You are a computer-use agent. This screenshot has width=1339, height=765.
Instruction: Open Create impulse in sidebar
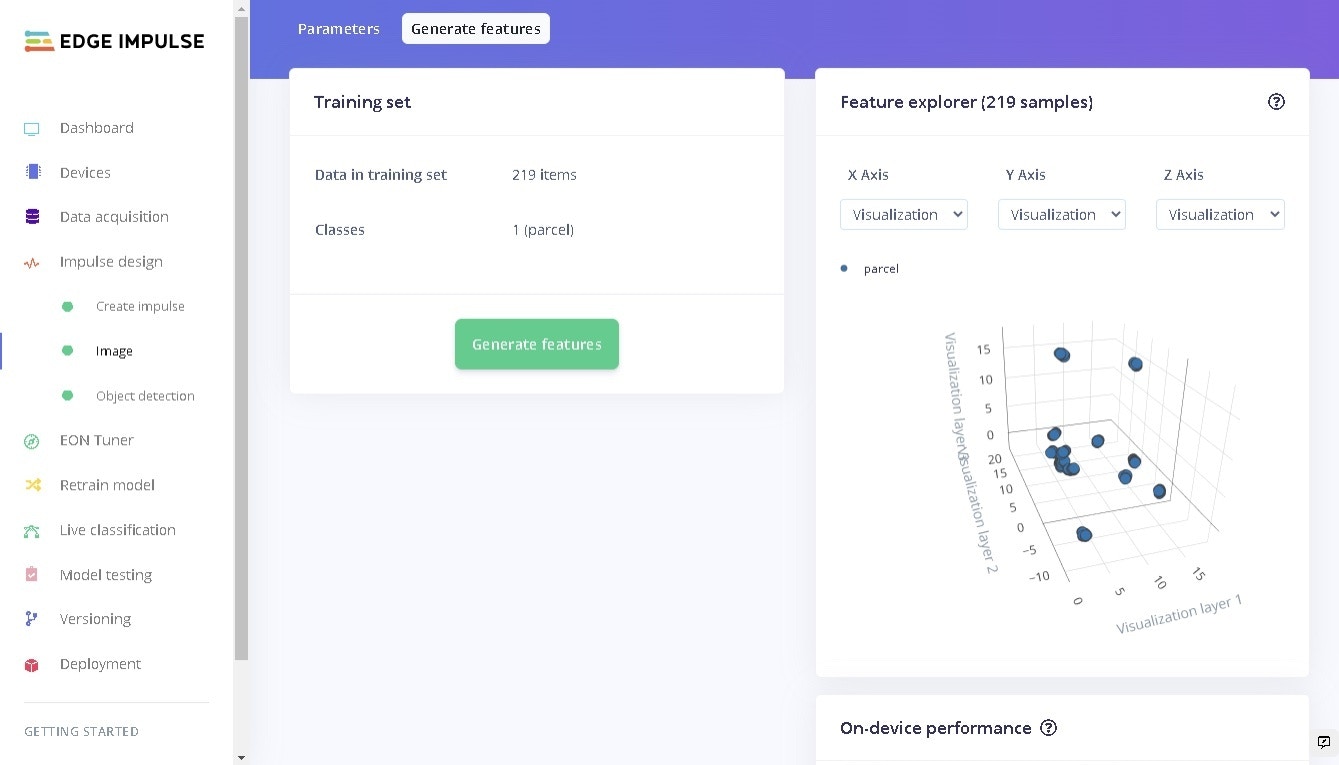(140, 307)
